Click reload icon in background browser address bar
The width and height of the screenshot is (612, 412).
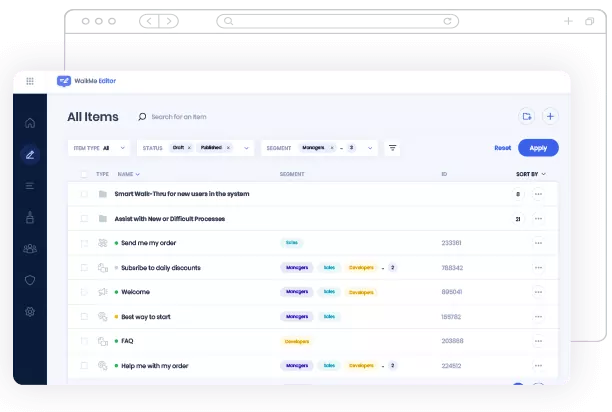pyautogui.click(x=447, y=21)
